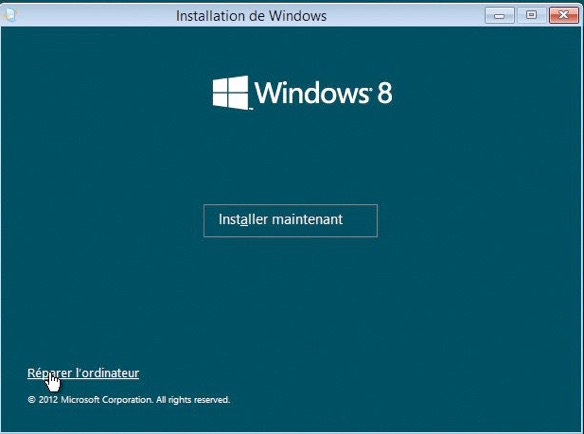The image size is (584, 434).
Task: Click the restore button beside close
Action: coord(531,16)
